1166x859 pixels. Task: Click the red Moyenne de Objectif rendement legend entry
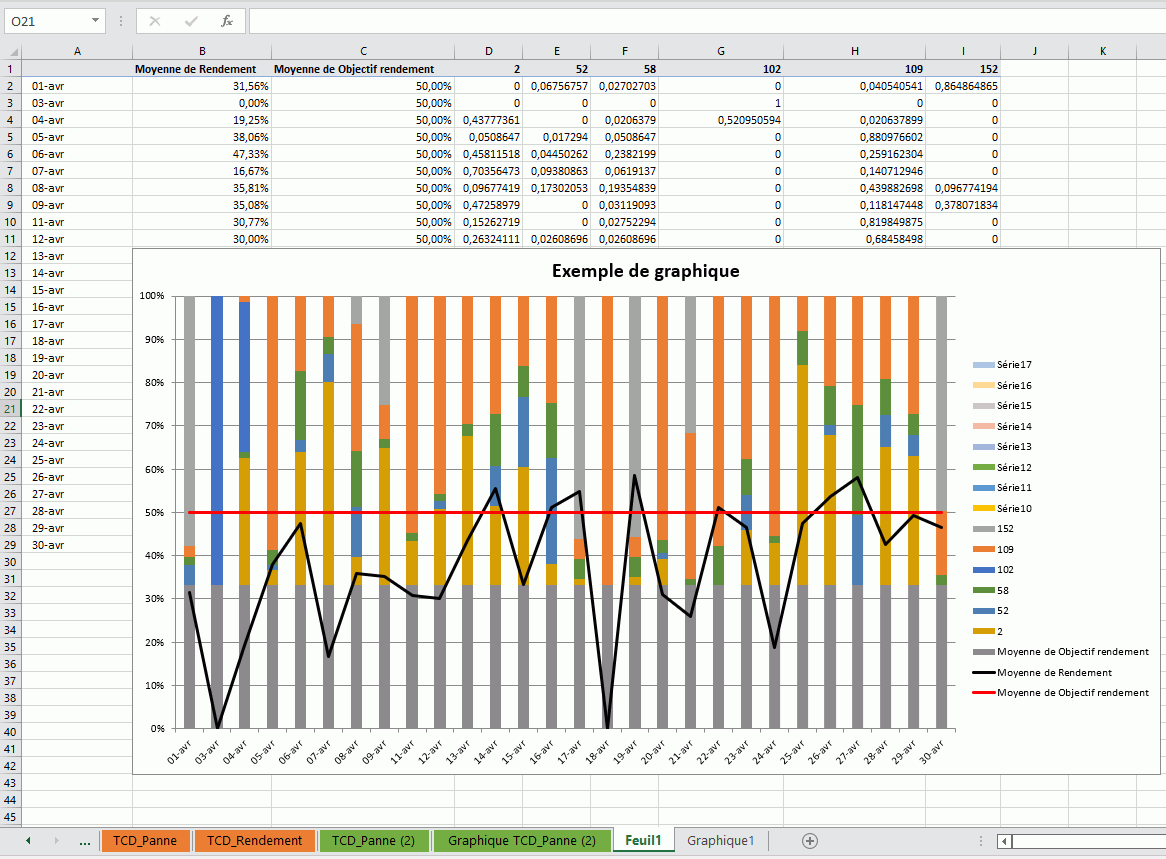[1072, 692]
